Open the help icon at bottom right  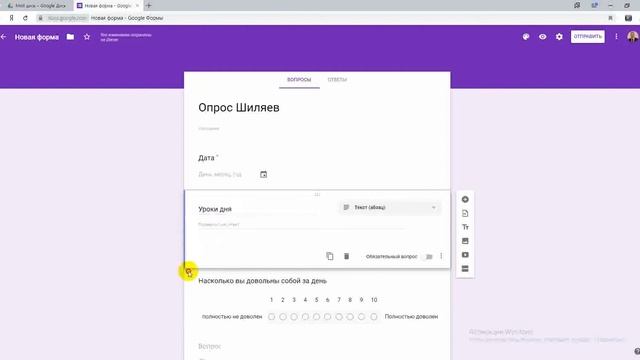[637, 351]
